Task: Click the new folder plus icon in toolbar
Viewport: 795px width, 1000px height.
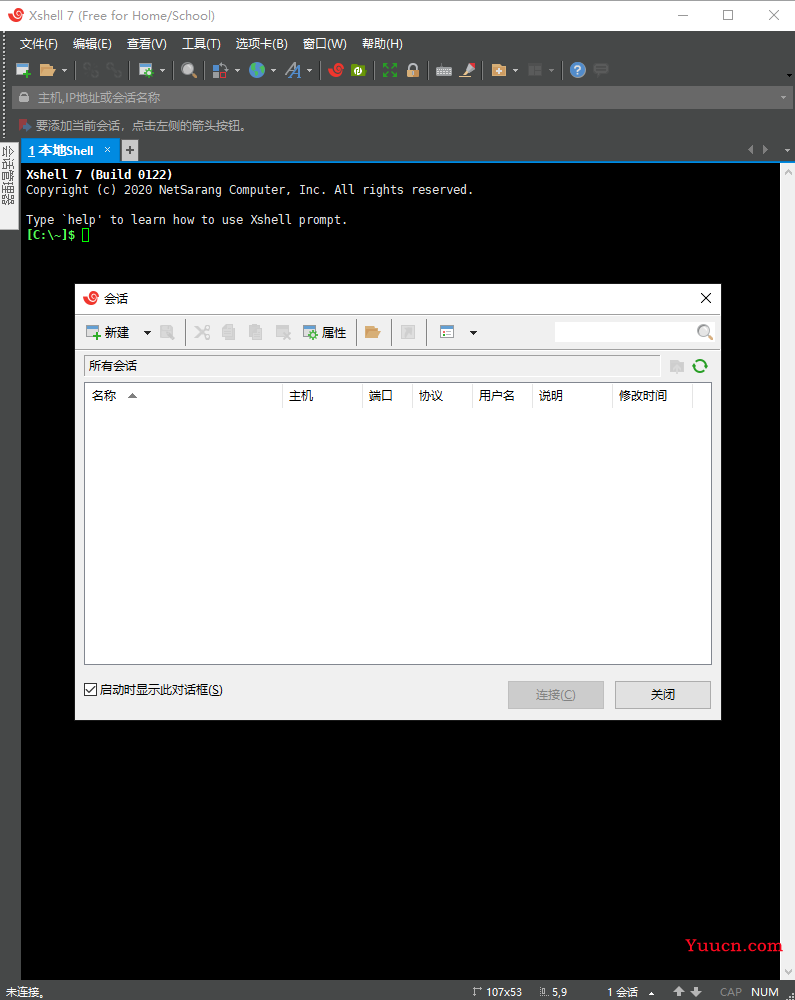Action: [x=499, y=70]
